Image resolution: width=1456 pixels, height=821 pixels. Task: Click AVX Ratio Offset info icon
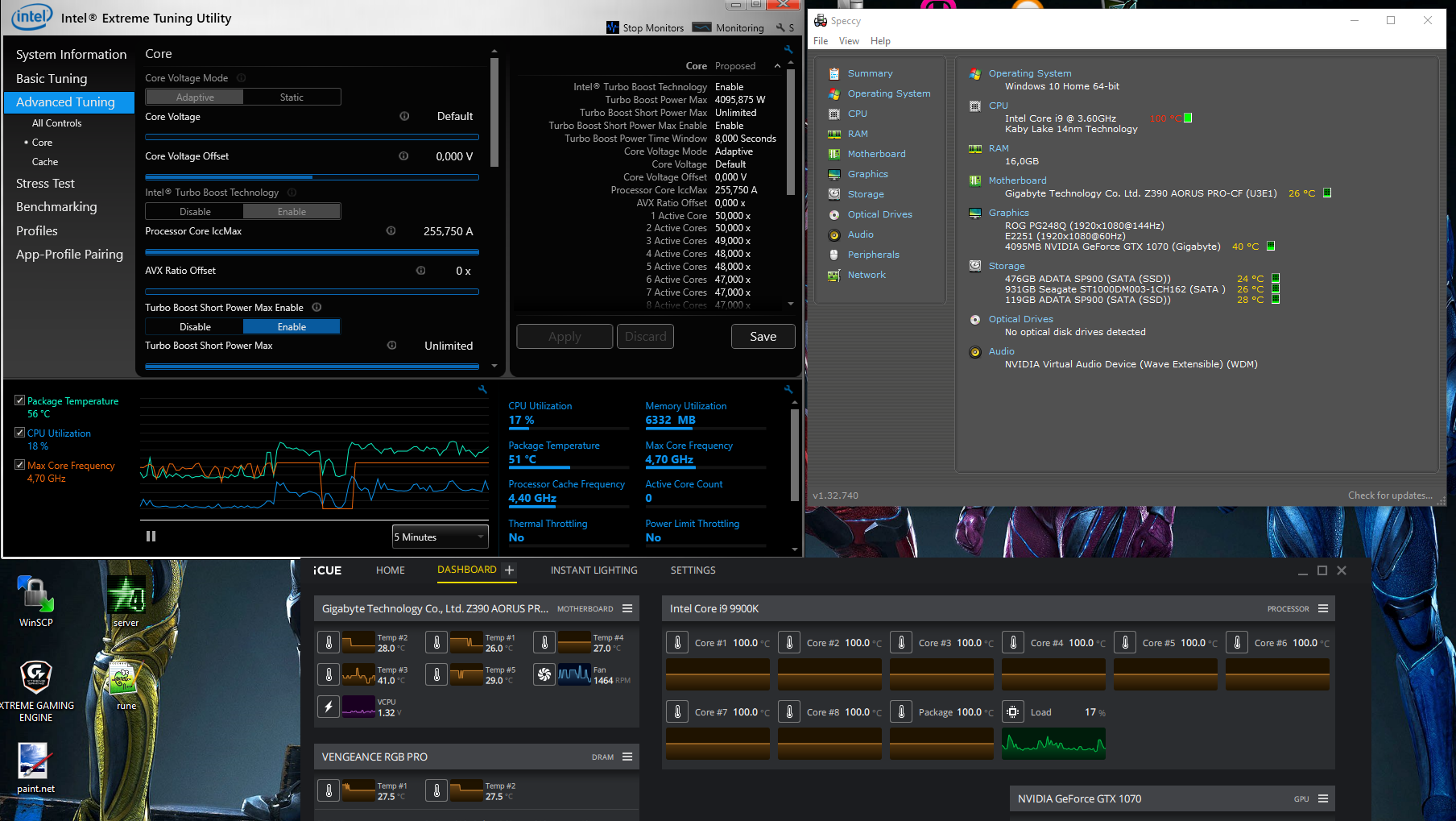[420, 270]
